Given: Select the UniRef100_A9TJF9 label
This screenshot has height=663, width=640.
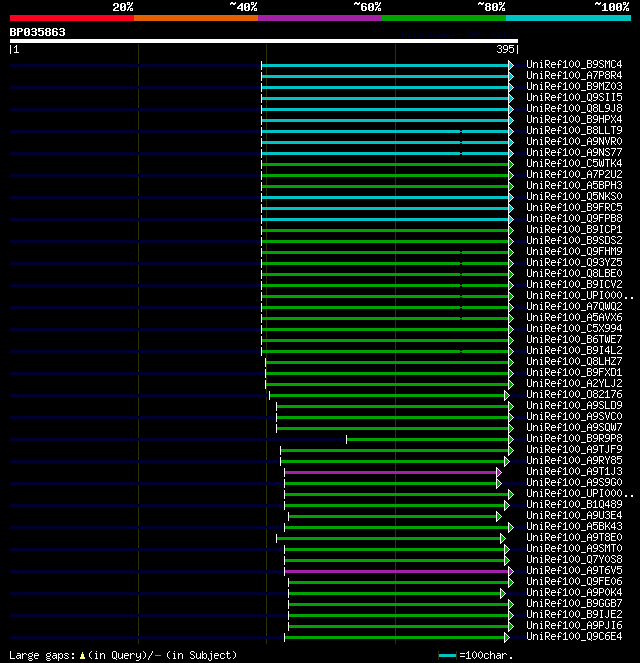Looking at the screenshot, I should click(x=574, y=449).
